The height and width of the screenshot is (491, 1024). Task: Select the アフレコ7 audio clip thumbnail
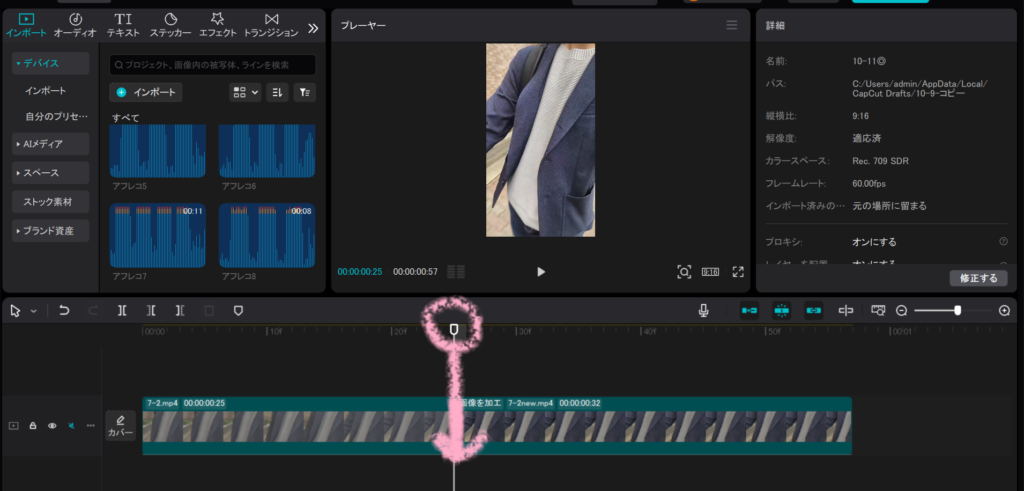[x=157, y=235]
